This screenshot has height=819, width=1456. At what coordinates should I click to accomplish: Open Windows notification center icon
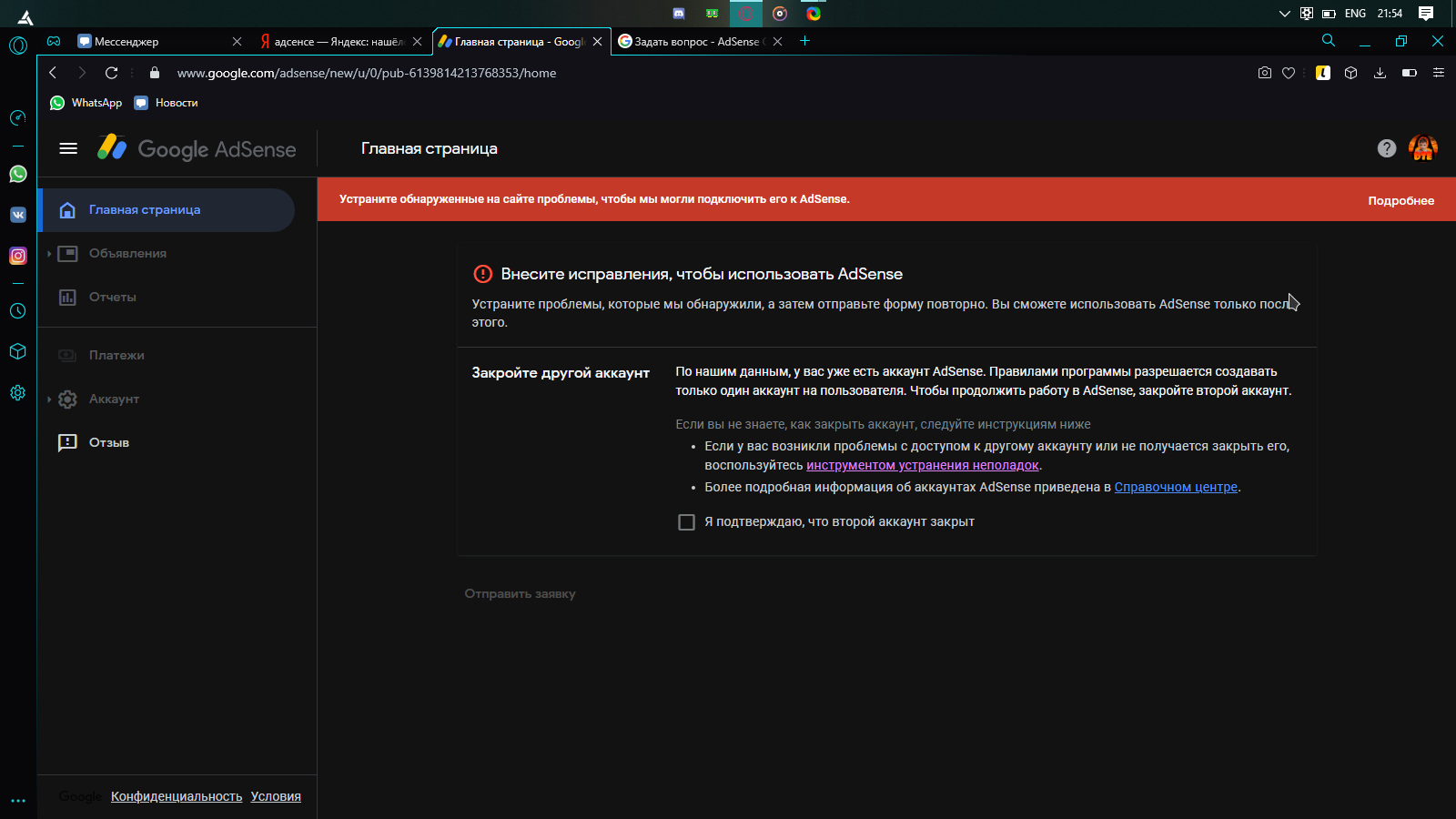coord(1426,14)
